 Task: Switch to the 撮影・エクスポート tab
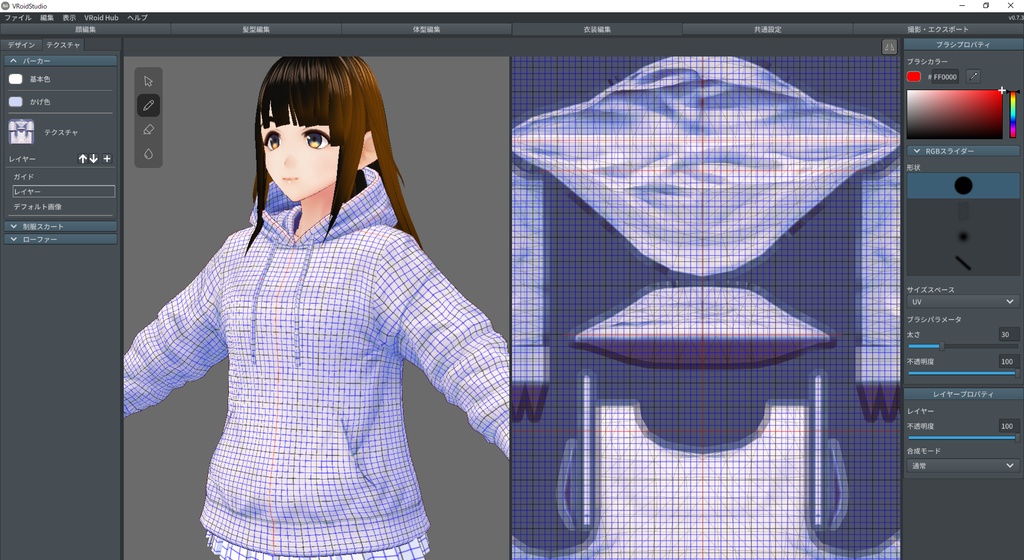coord(938,29)
